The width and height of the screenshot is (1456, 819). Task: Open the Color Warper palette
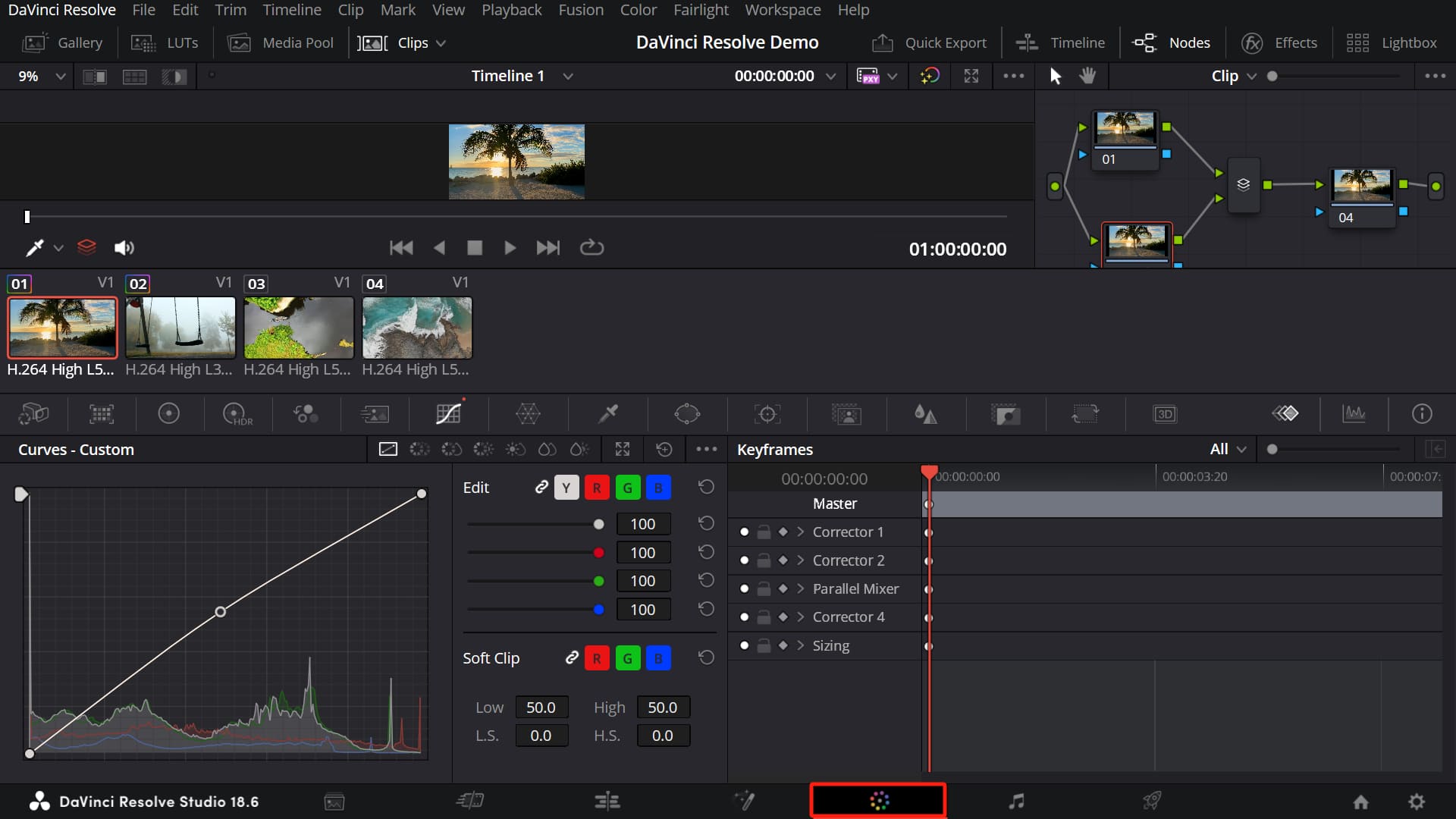click(x=528, y=414)
